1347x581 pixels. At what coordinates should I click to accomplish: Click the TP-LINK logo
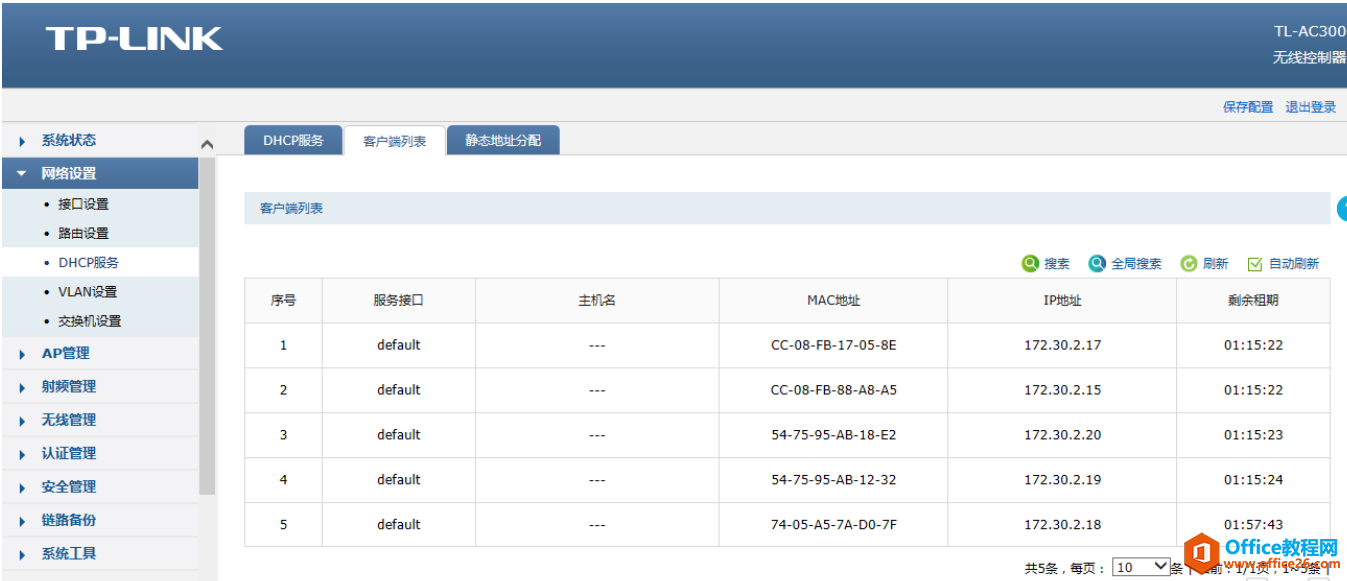(134, 39)
